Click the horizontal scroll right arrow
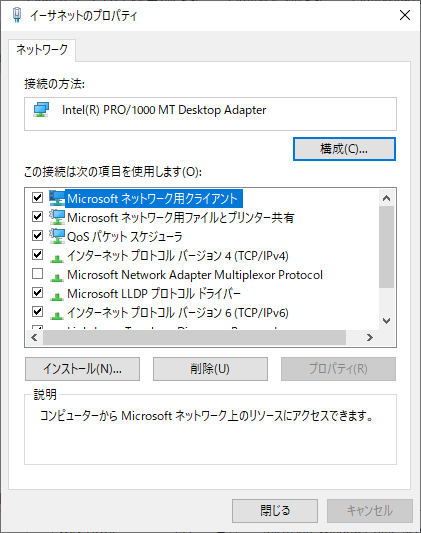The height and width of the screenshot is (533, 421). (x=370, y=338)
